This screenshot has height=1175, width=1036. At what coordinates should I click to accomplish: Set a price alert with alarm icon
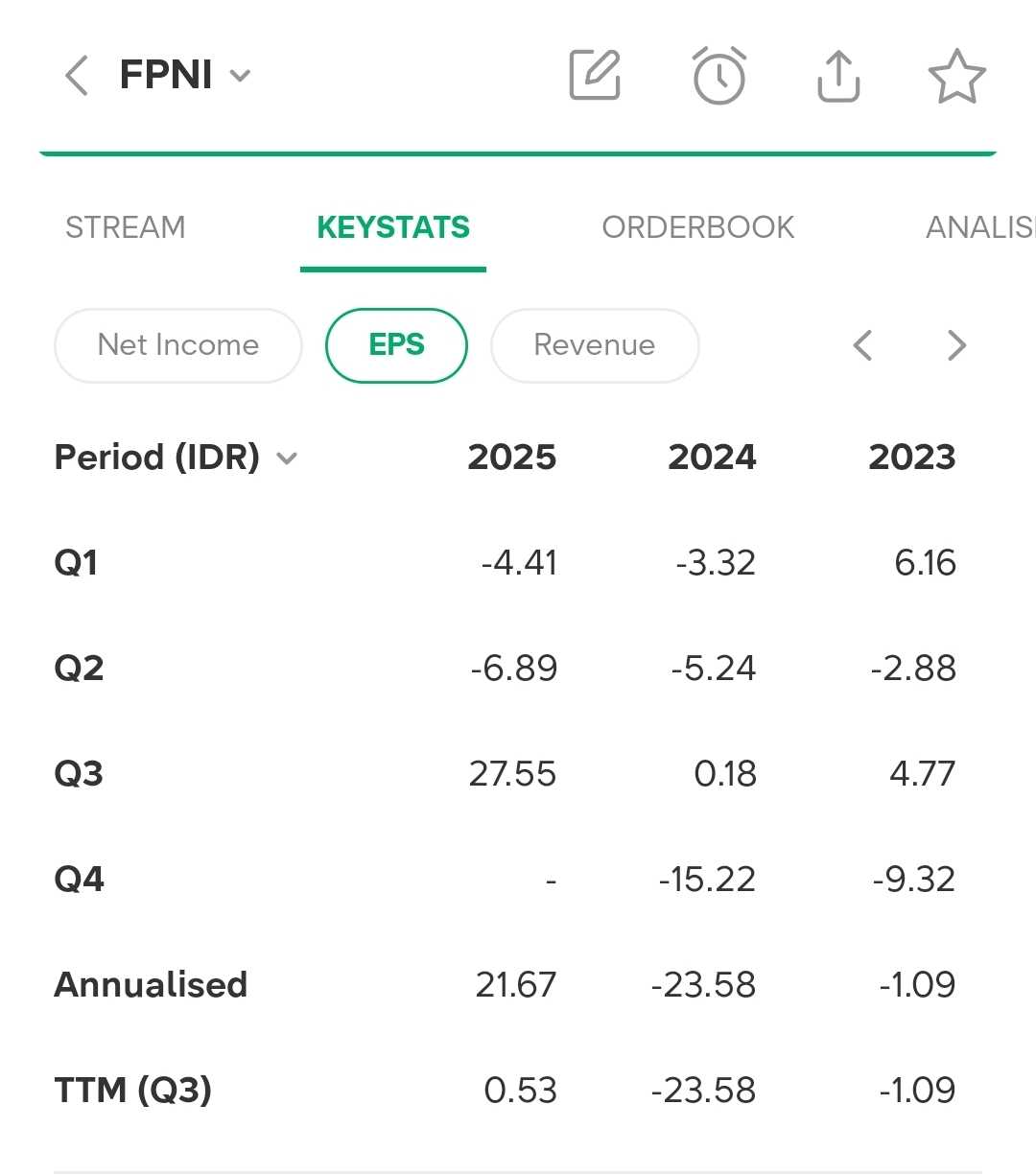(718, 75)
